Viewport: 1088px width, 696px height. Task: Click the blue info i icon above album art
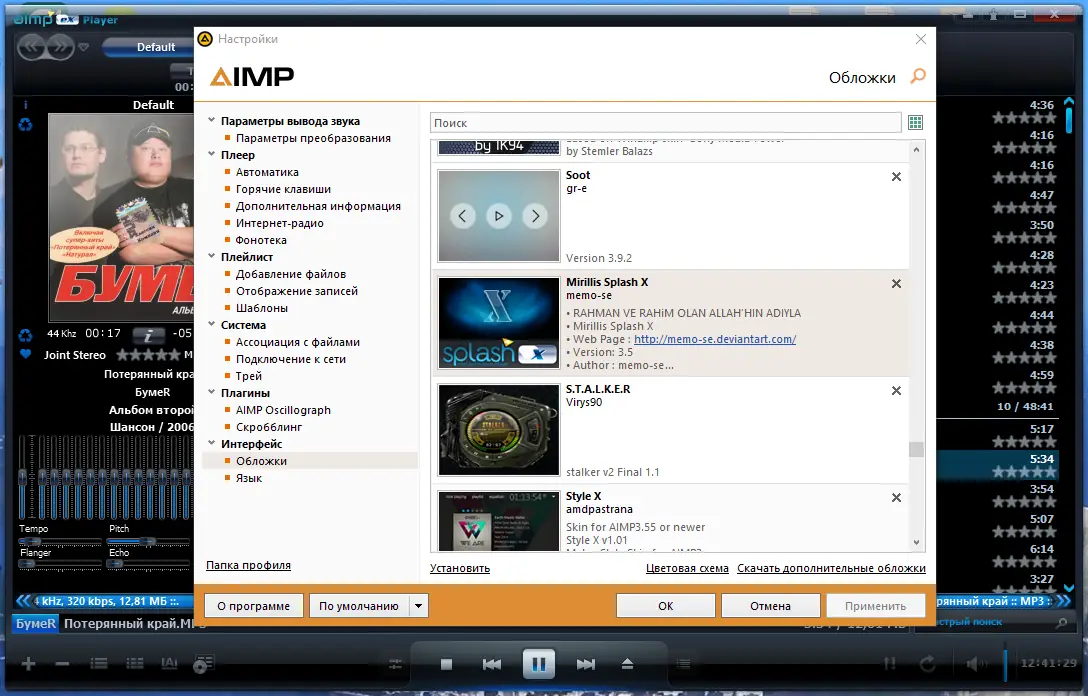point(26,105)
